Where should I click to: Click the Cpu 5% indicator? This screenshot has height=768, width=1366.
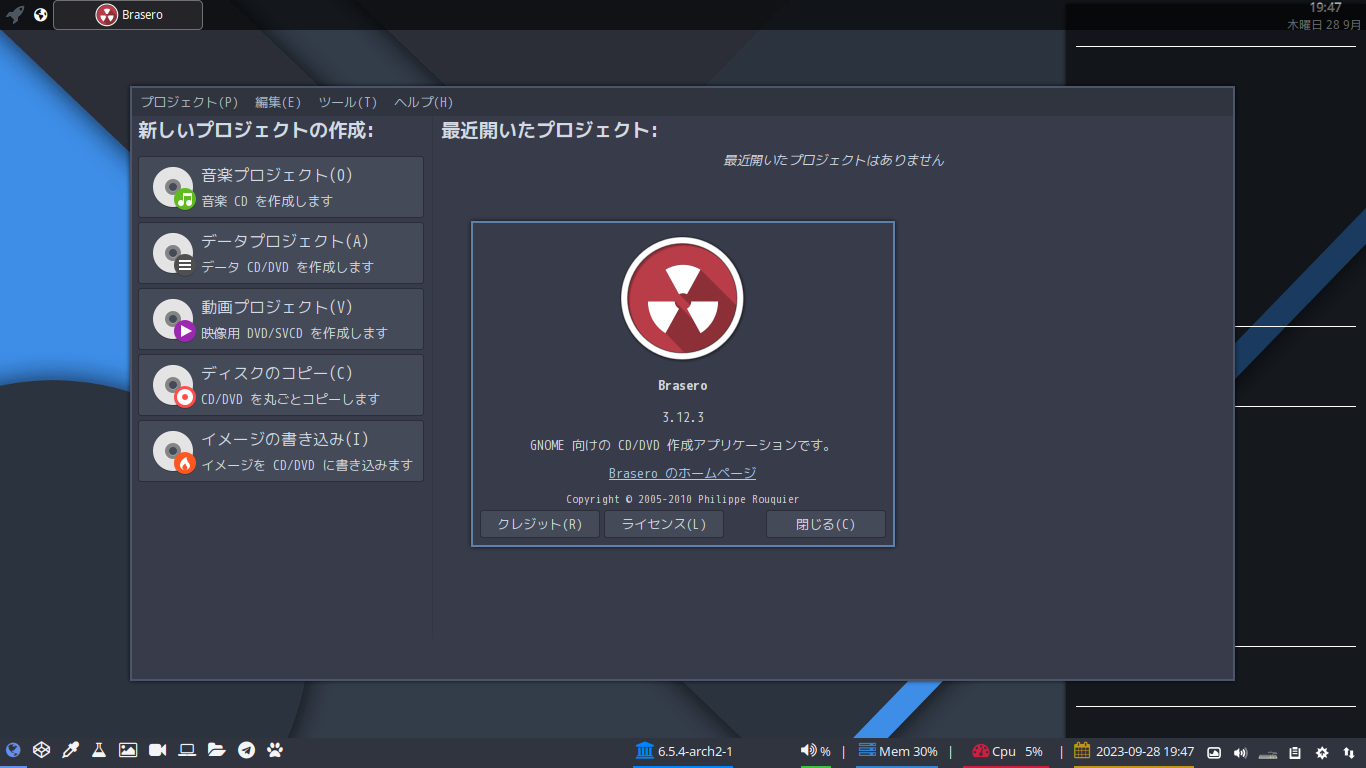tap(1006, 751)
